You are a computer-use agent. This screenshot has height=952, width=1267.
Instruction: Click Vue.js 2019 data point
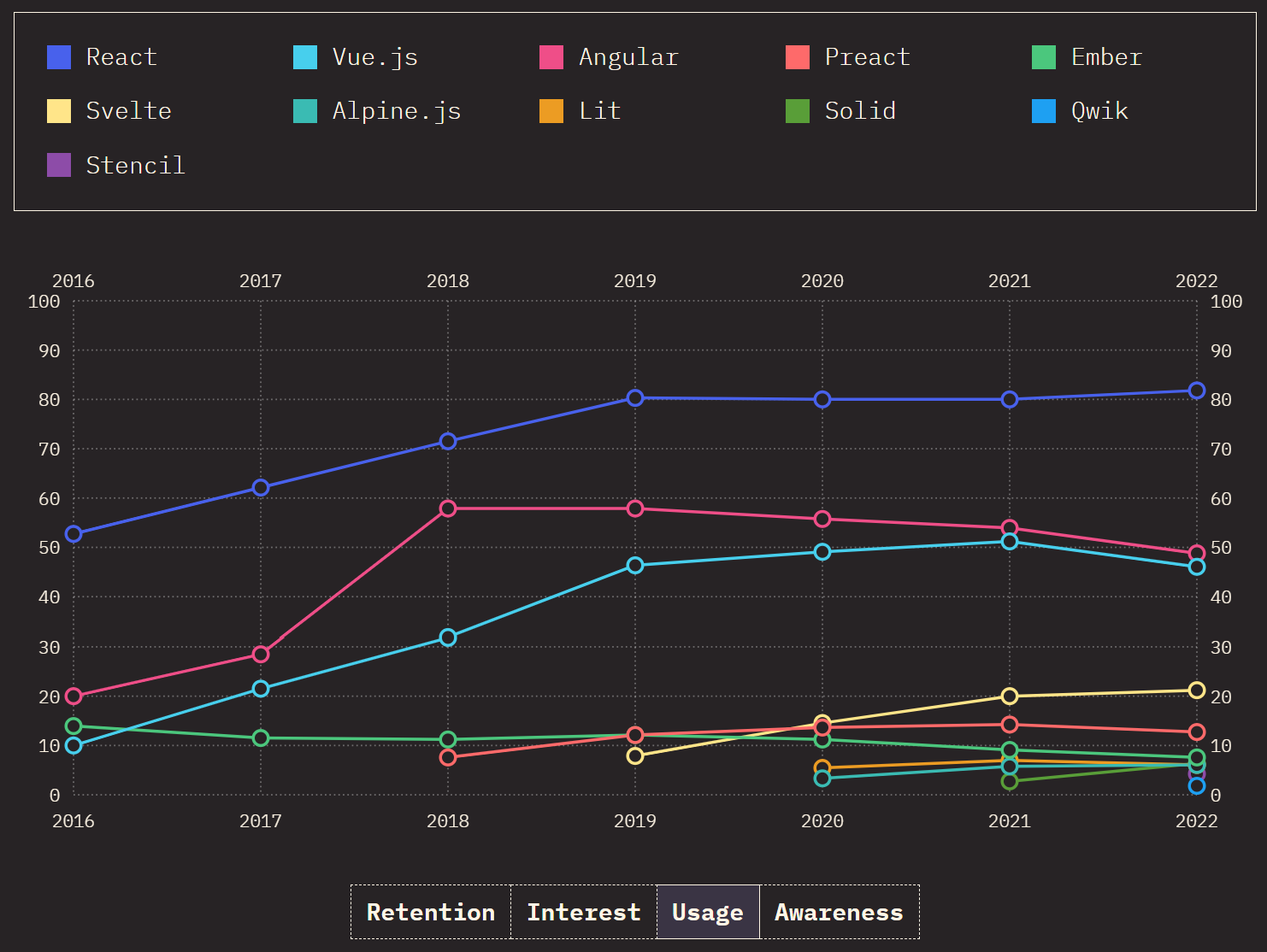[x=635, y=566]
